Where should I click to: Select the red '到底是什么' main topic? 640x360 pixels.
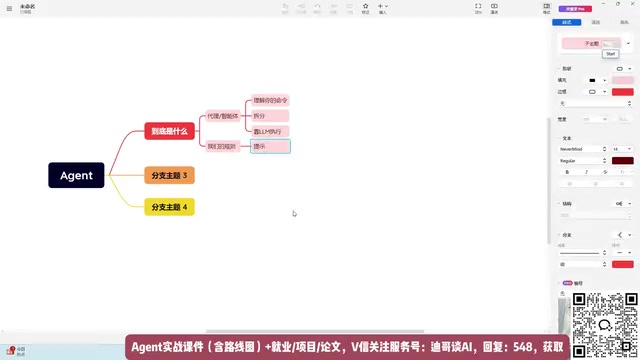coord(169,131)
